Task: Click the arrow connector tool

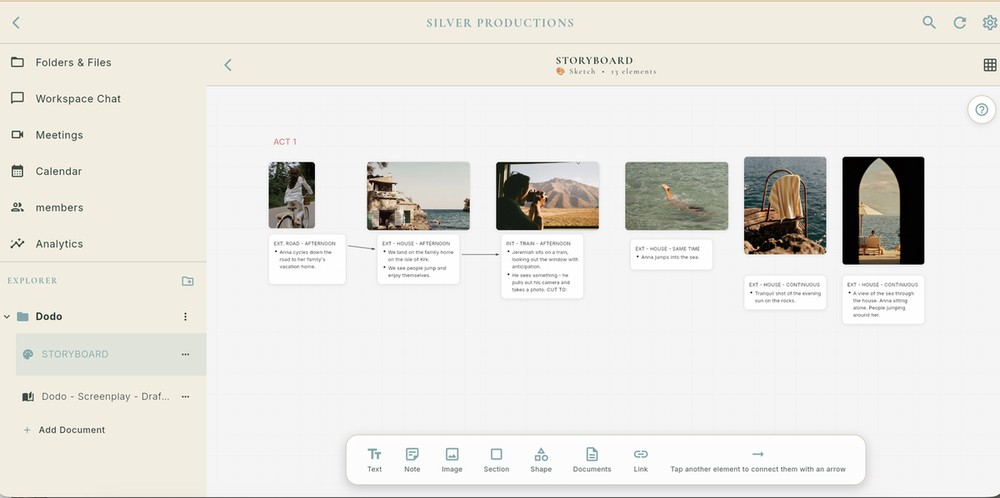Action: point(758,460)
